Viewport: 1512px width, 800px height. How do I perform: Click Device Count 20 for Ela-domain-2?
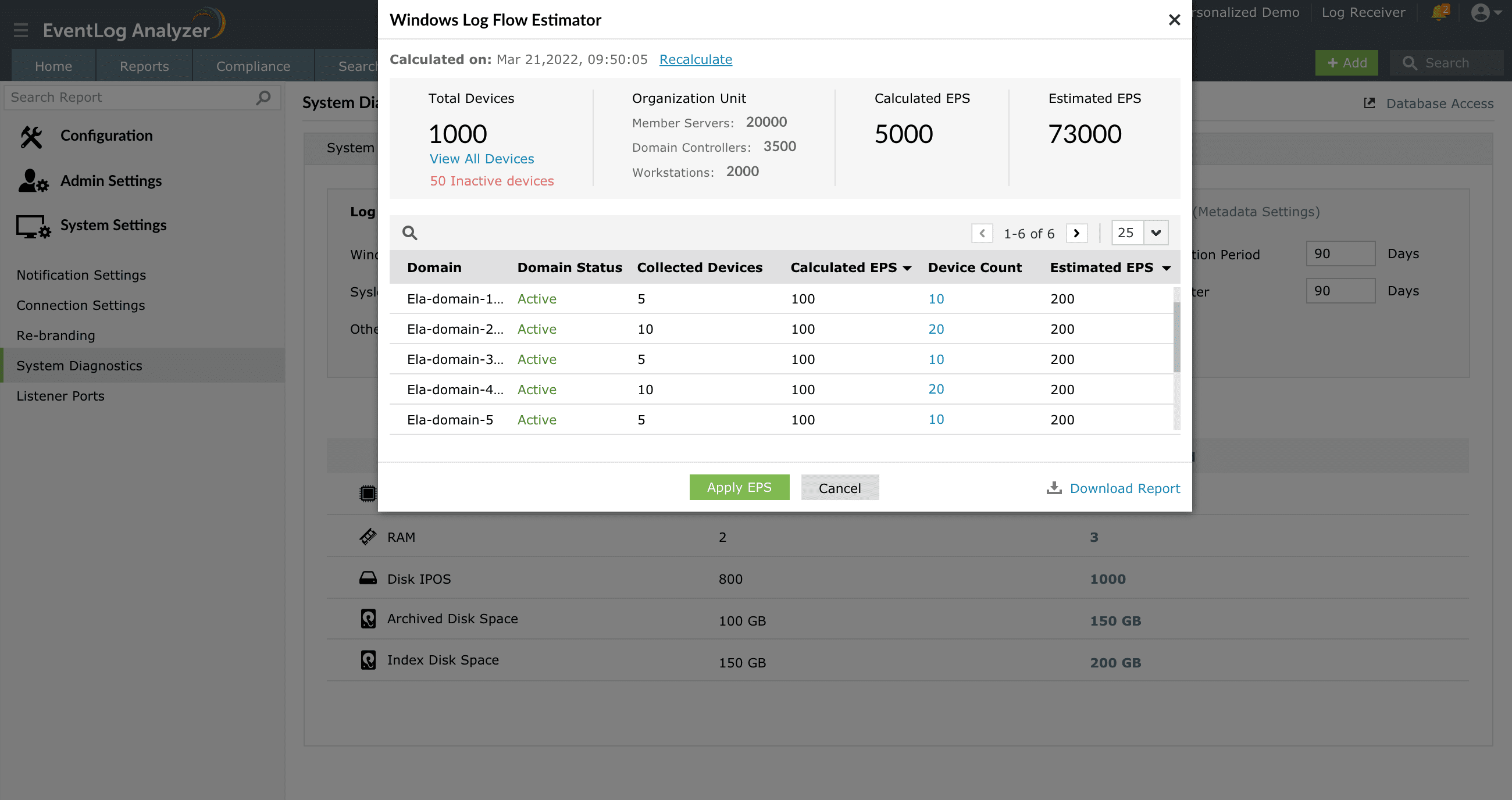click(936, 328)
